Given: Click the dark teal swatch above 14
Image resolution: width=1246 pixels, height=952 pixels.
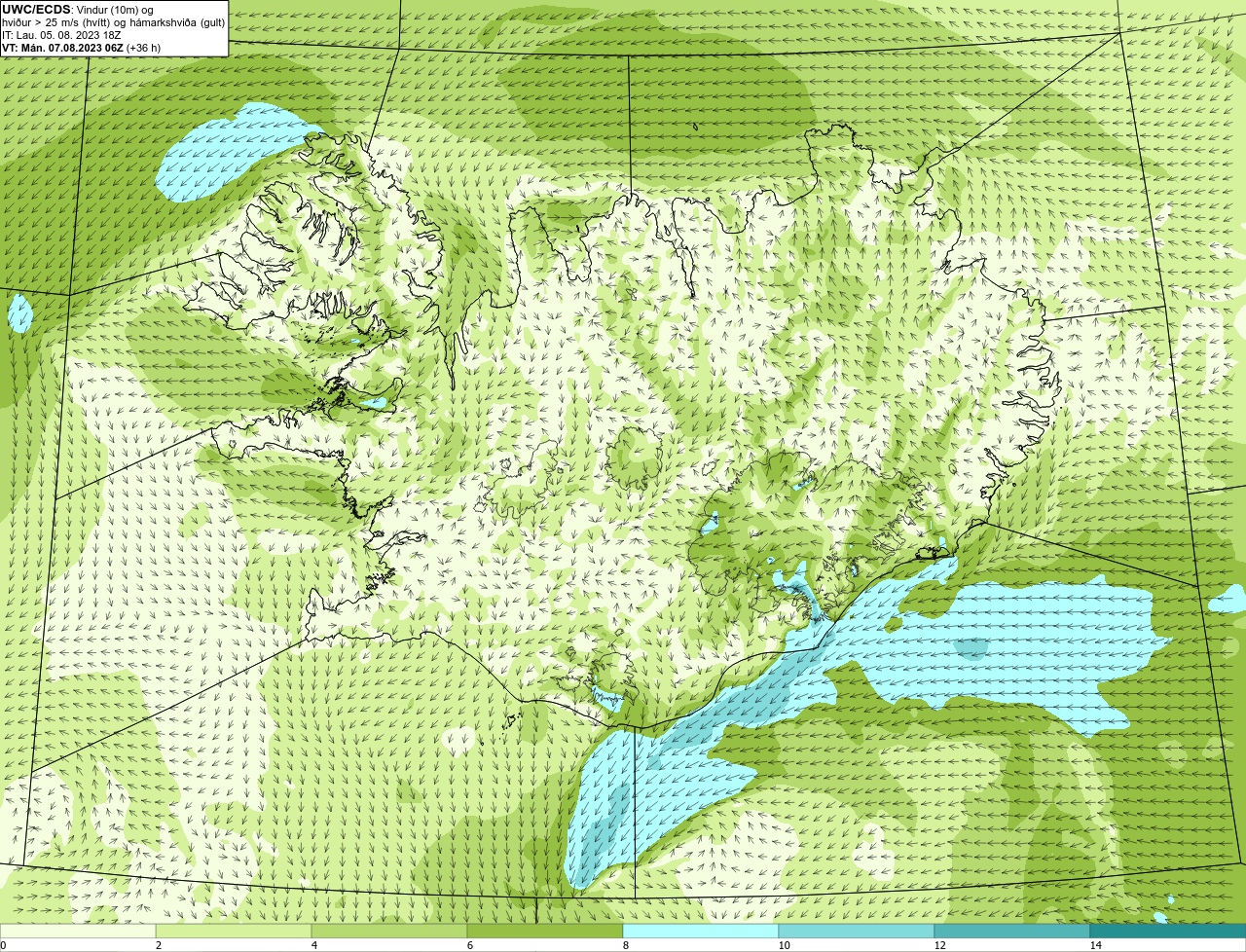Looking at the screenshot, I should coord(1168,931).
